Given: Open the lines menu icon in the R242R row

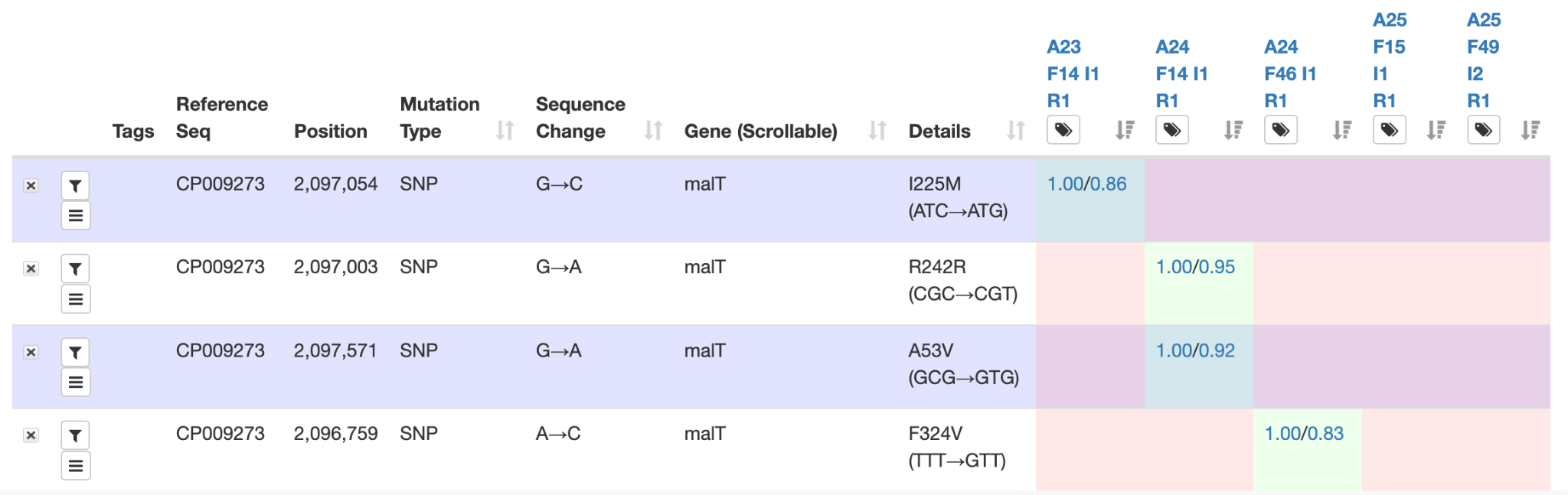Looking at the screenshot, I should [75, 299].
